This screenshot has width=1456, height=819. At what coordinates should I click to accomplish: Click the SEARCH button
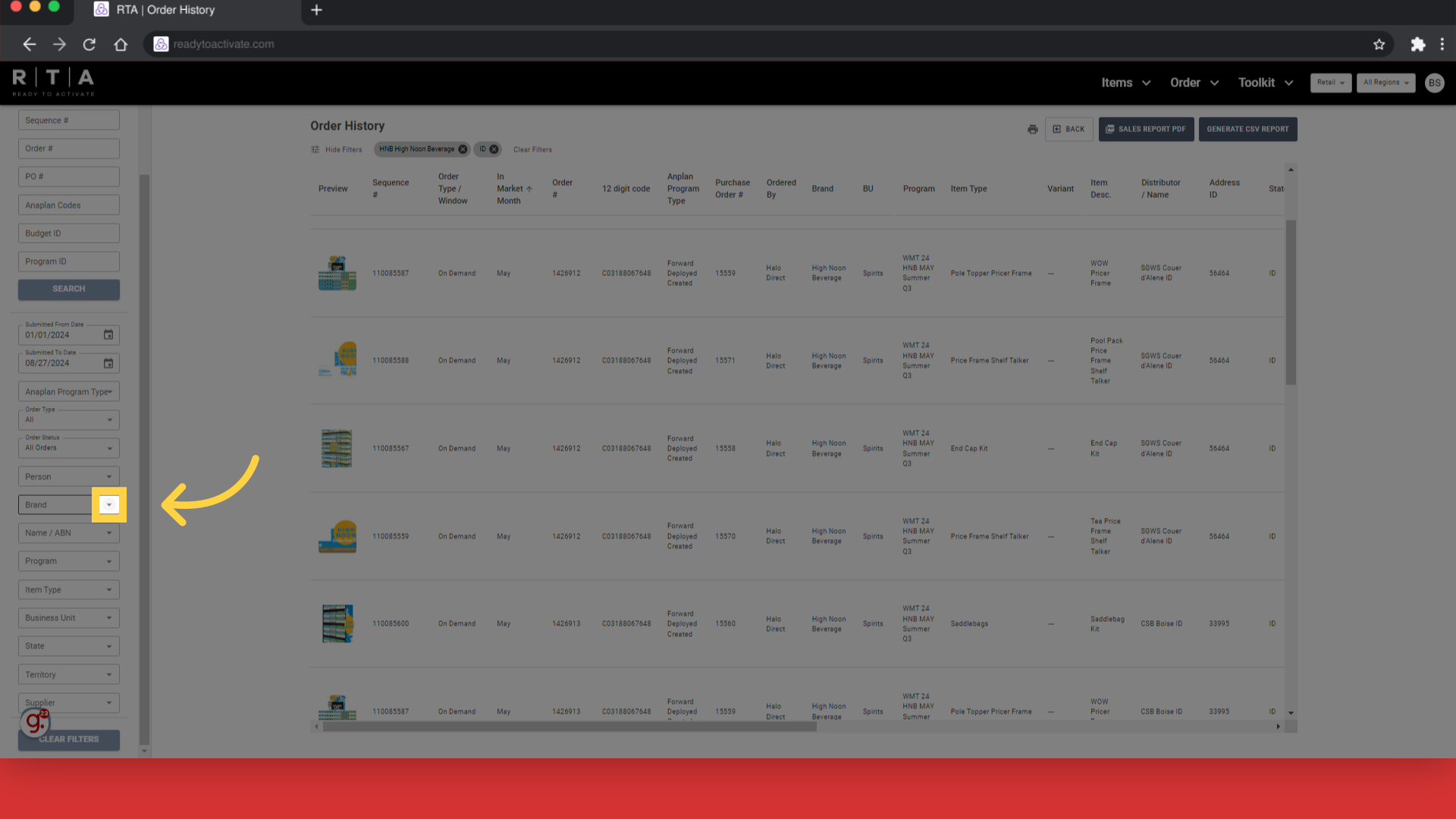(69, 289)
